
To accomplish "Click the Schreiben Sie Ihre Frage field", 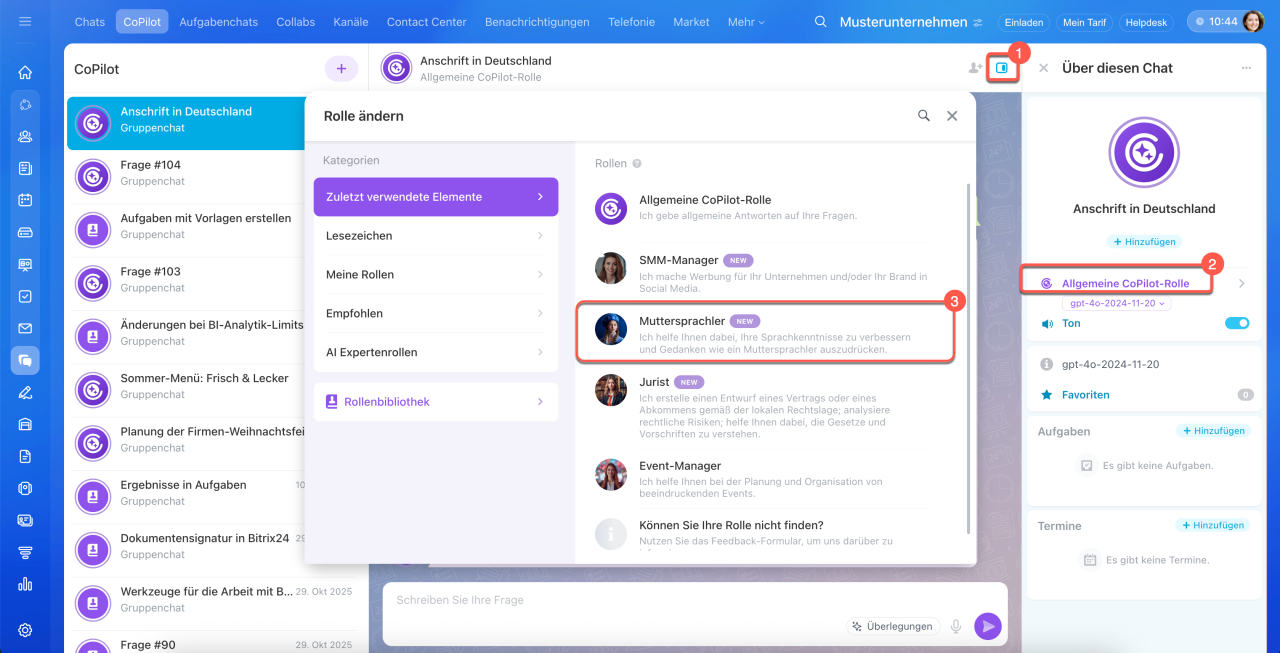I will click(610, 601).
